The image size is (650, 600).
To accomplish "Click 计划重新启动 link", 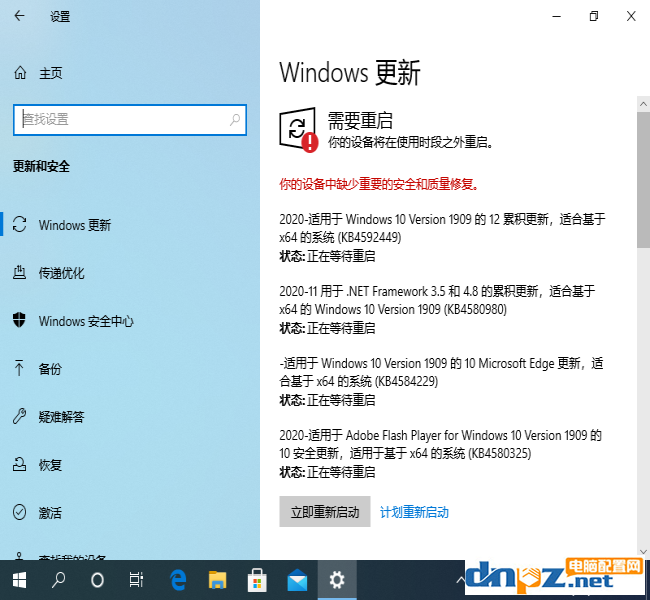I will coord(414,512).
